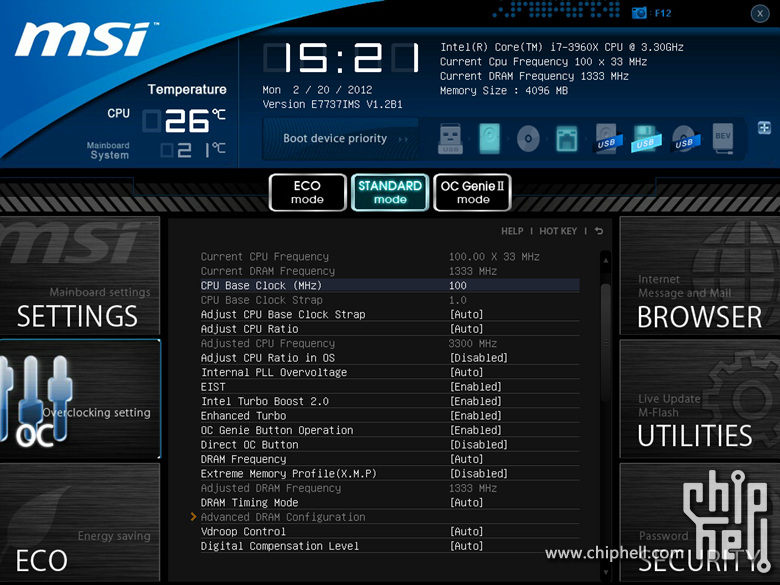Toggle EIST [Enabled] setting

(x=476, y=387)
